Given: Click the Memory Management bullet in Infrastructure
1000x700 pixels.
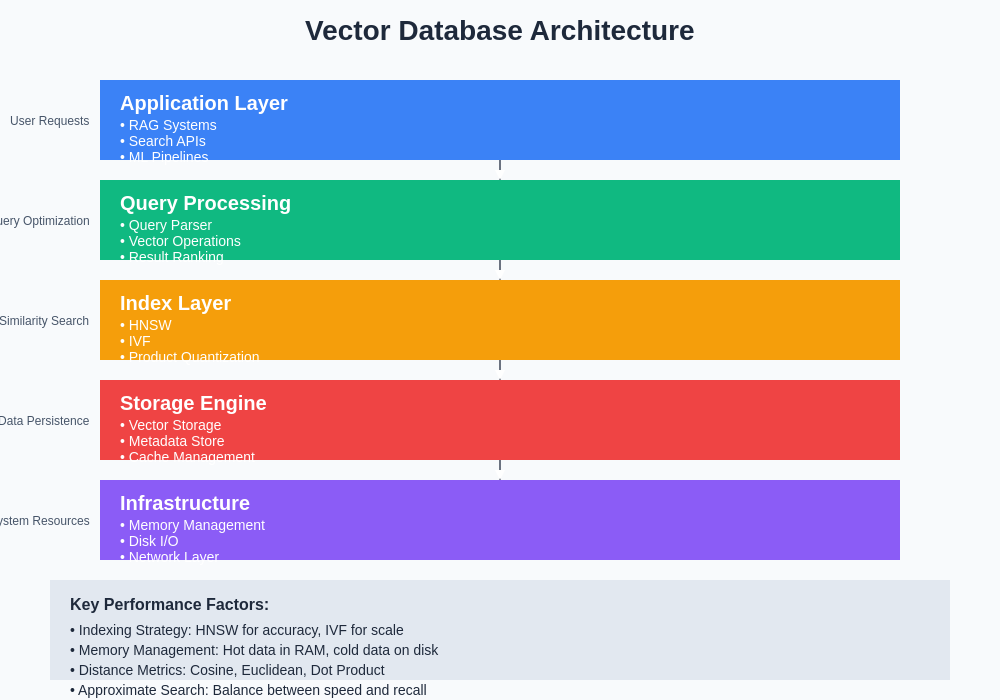Looking at the screenshot, I should (x=196, y=525).
